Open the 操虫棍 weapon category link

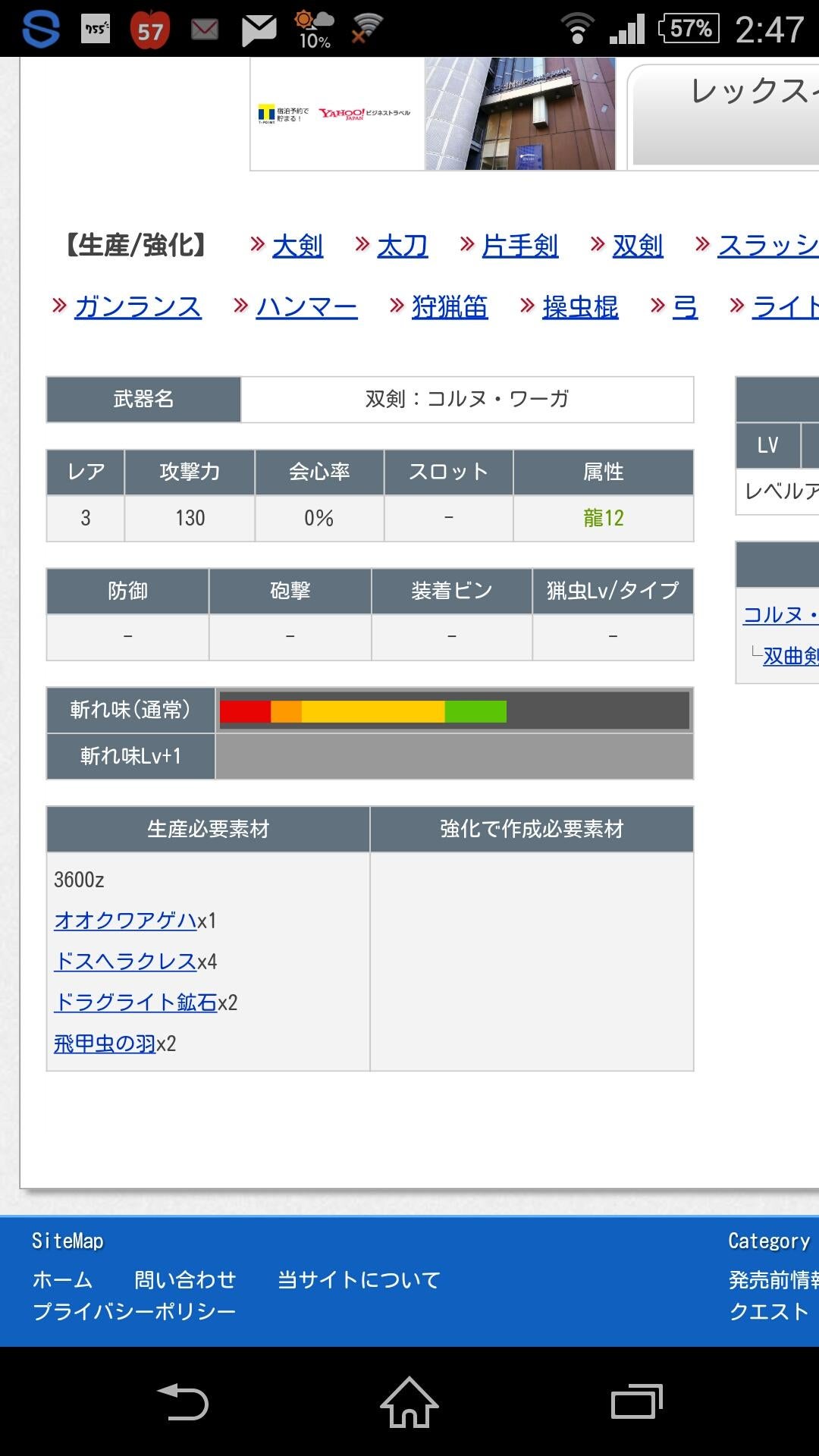581,306
